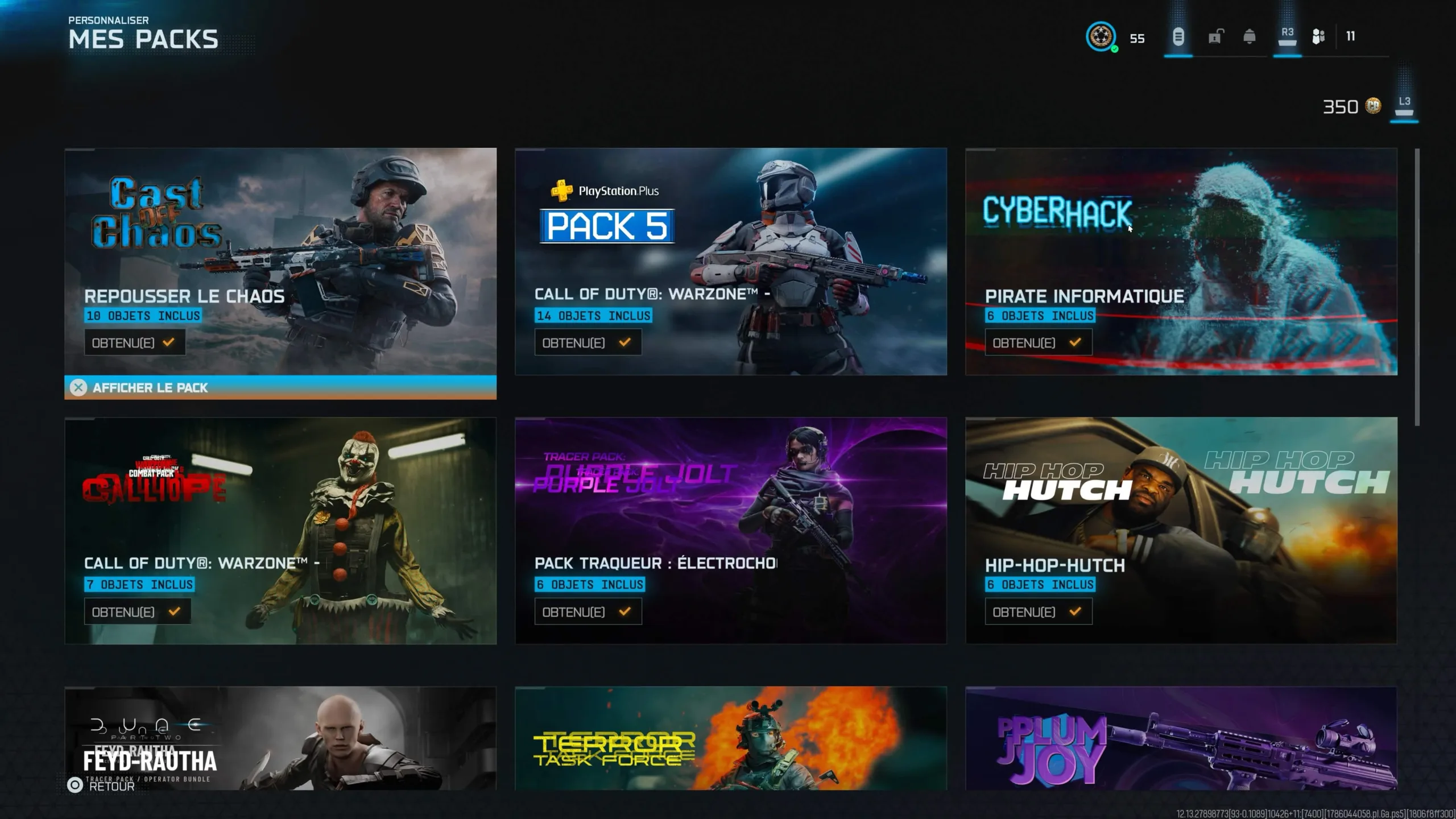
Task: Click the Plum Joy logo
Action: 1052,750
